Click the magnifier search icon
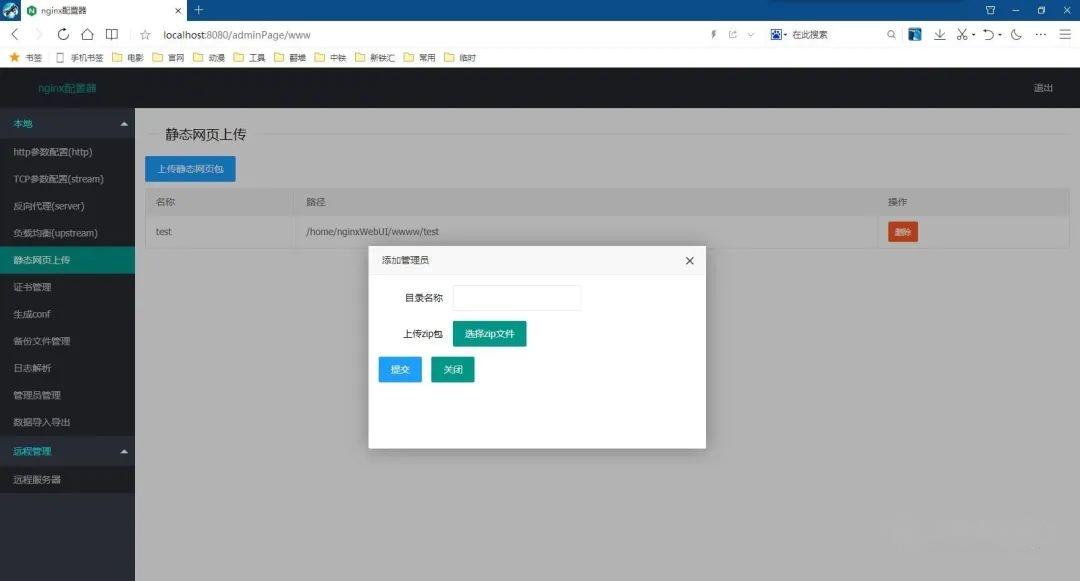 tap(890, 34)
